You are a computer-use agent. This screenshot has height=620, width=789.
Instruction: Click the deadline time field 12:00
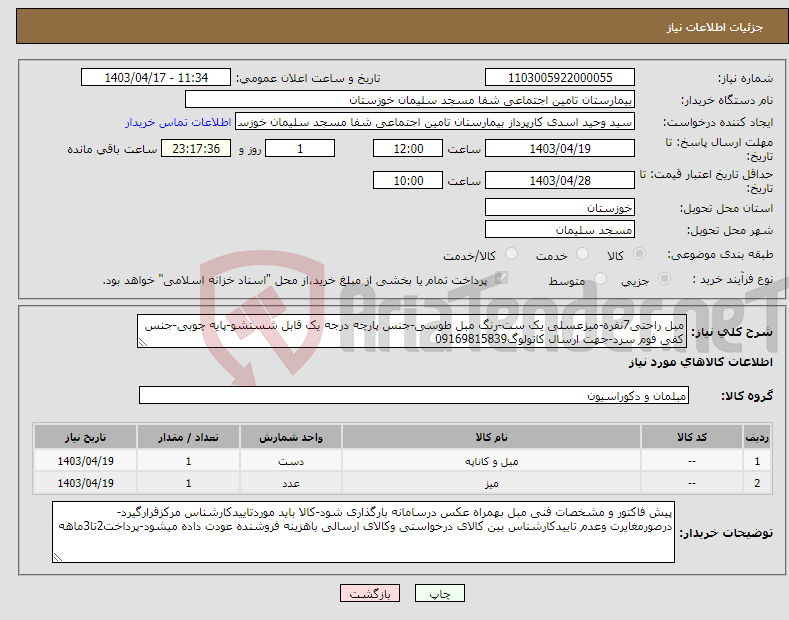pyautogui.click(x=408, y=148)
